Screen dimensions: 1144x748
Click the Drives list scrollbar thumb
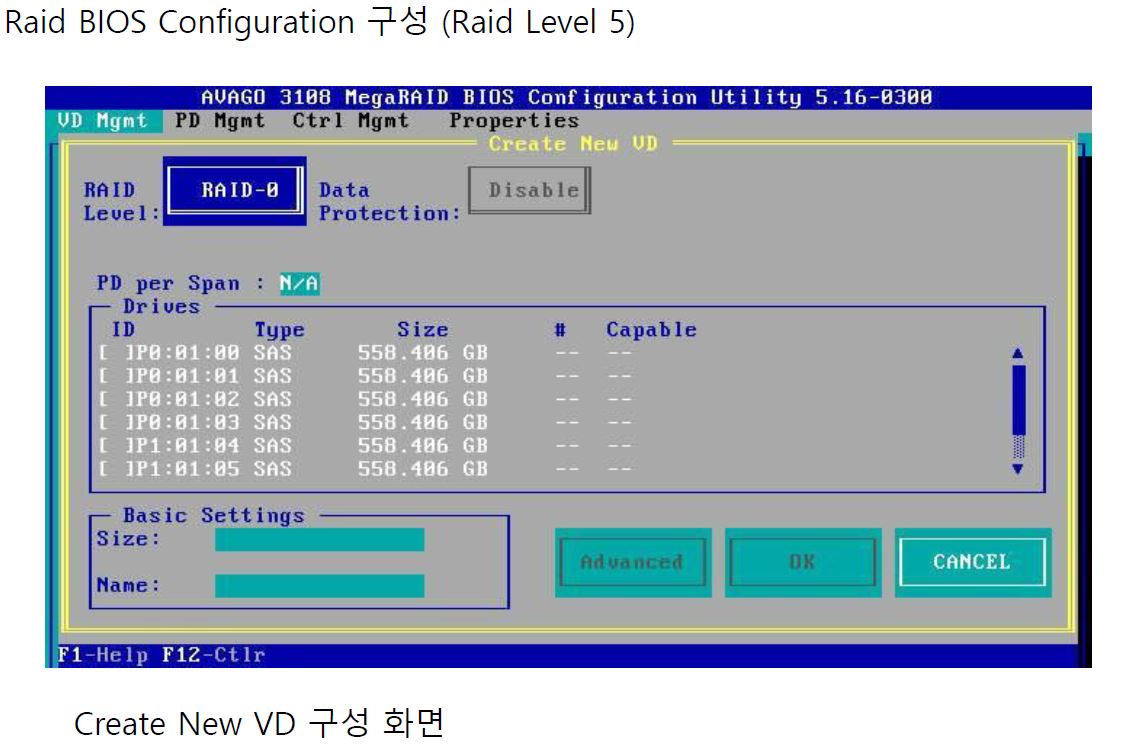tap(1018, 400)
